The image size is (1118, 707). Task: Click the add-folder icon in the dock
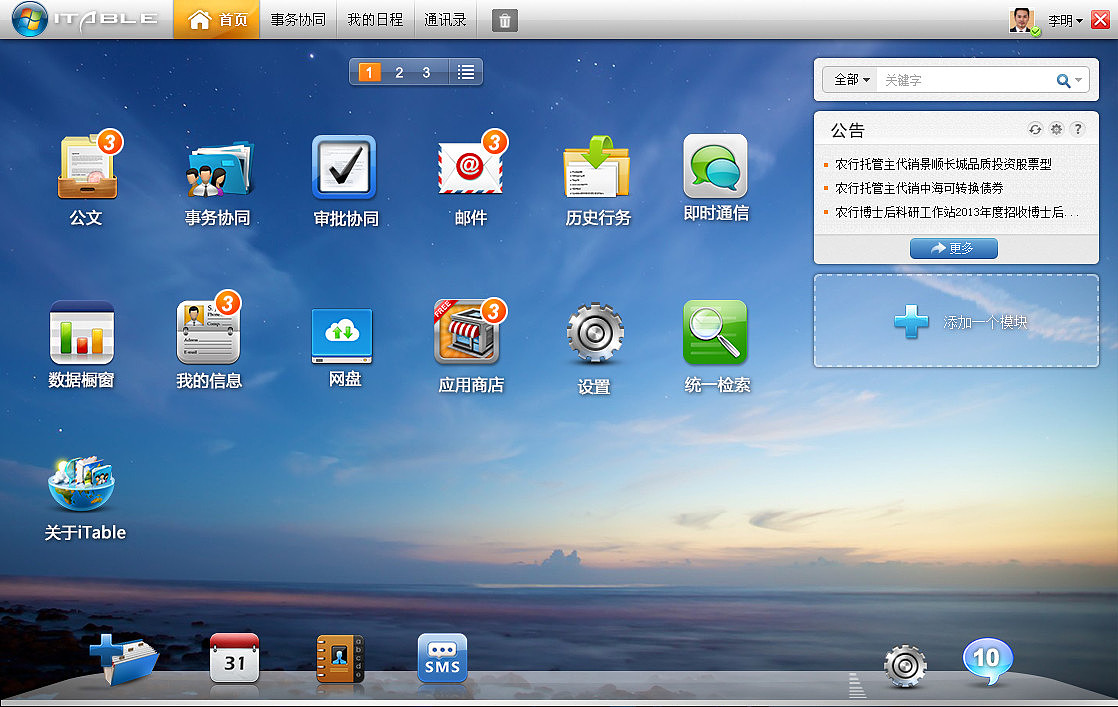123,659
